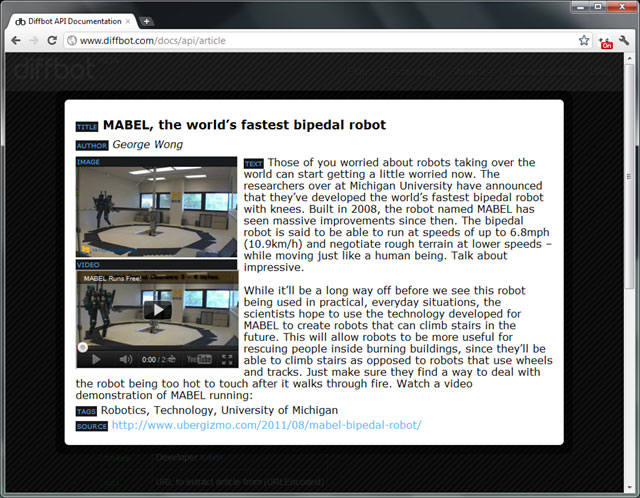Open the Chrome wrench menu
The height and width of the screenshot is (498, 640).
(625, 41)
